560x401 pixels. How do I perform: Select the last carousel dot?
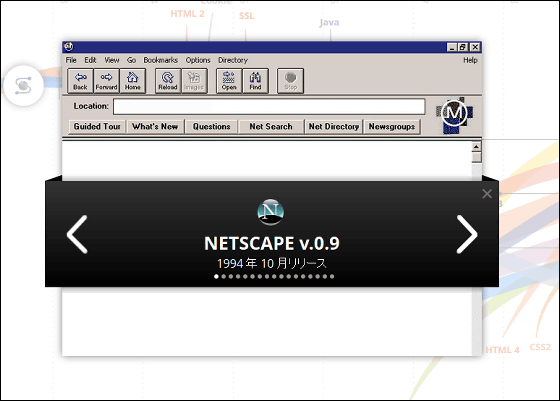coord(332,276)
